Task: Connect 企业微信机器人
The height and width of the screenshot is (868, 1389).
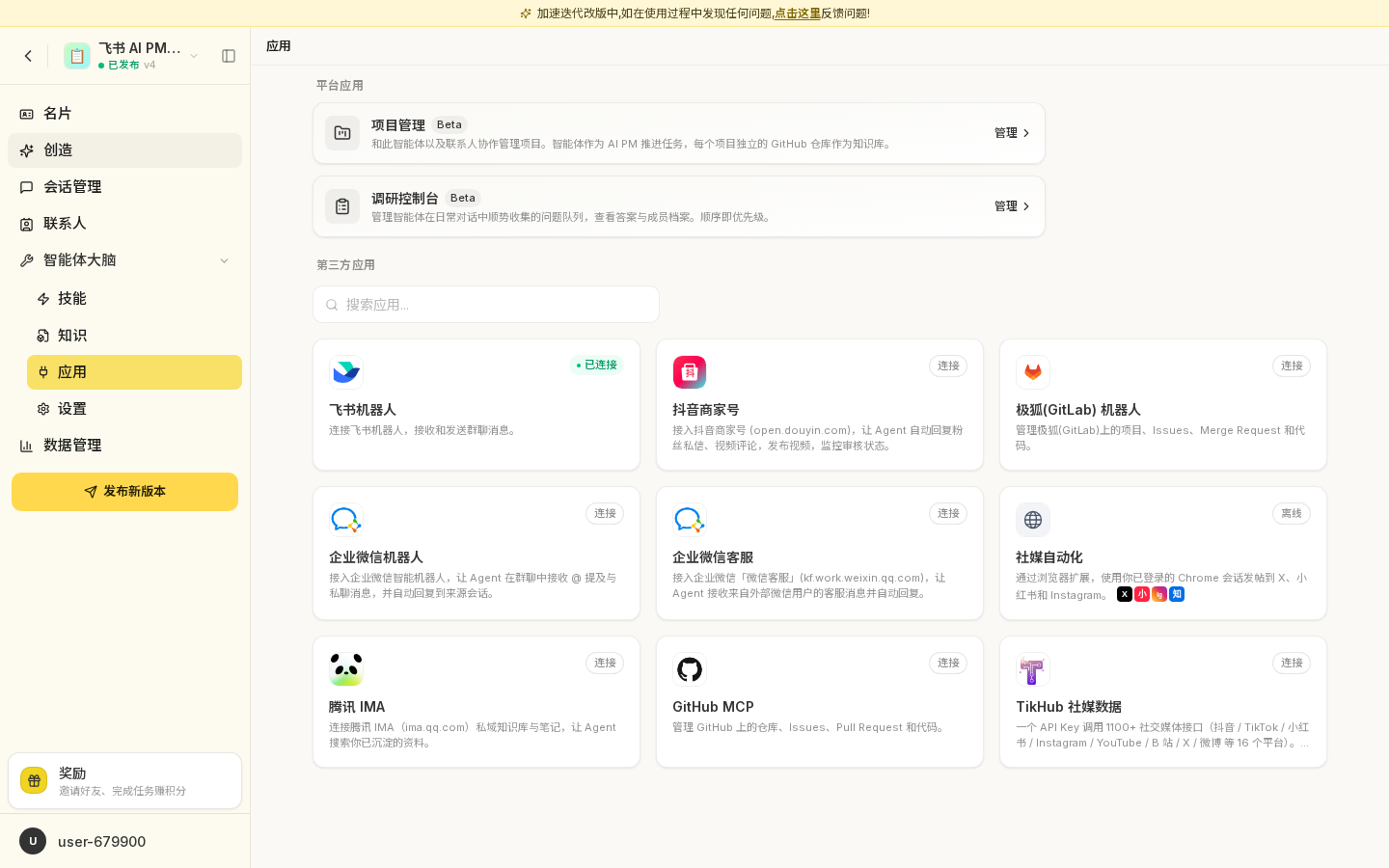Action: pyautogui.click(x=605, y=513)
